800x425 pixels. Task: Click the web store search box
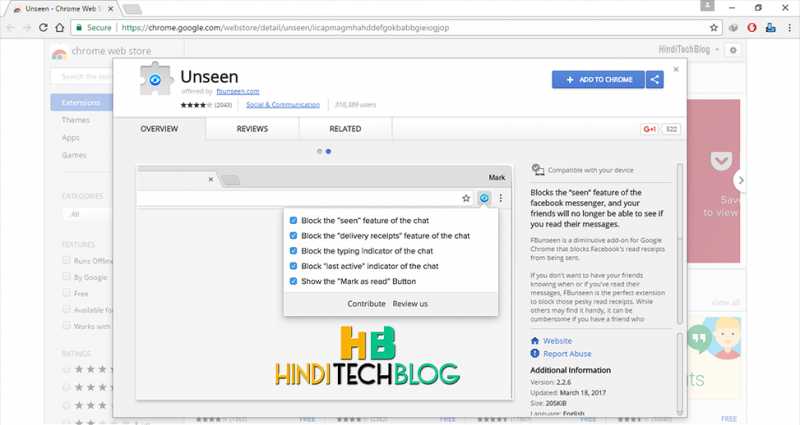(82, 77)
